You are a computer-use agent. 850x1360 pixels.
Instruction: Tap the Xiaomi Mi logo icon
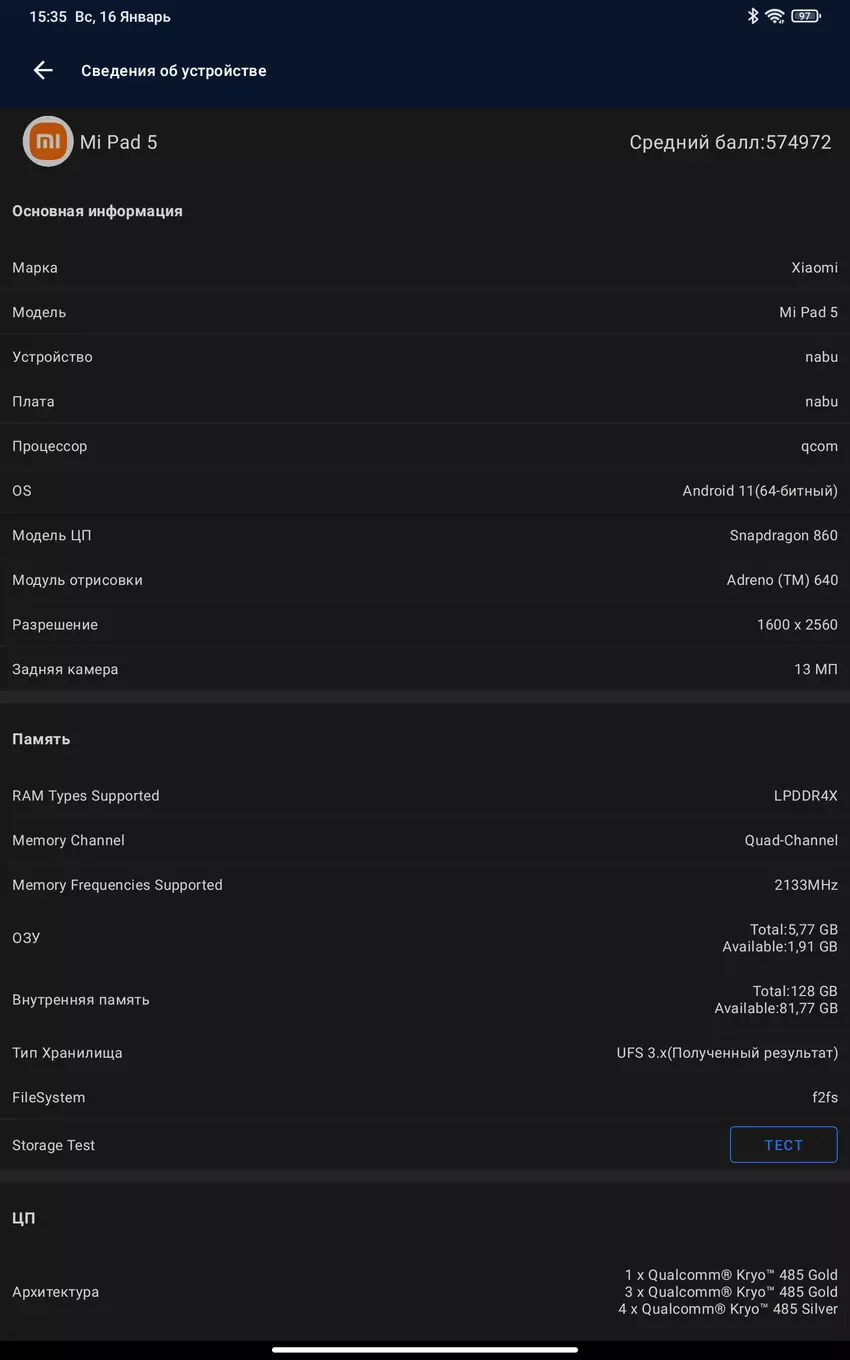pos(48,142)
